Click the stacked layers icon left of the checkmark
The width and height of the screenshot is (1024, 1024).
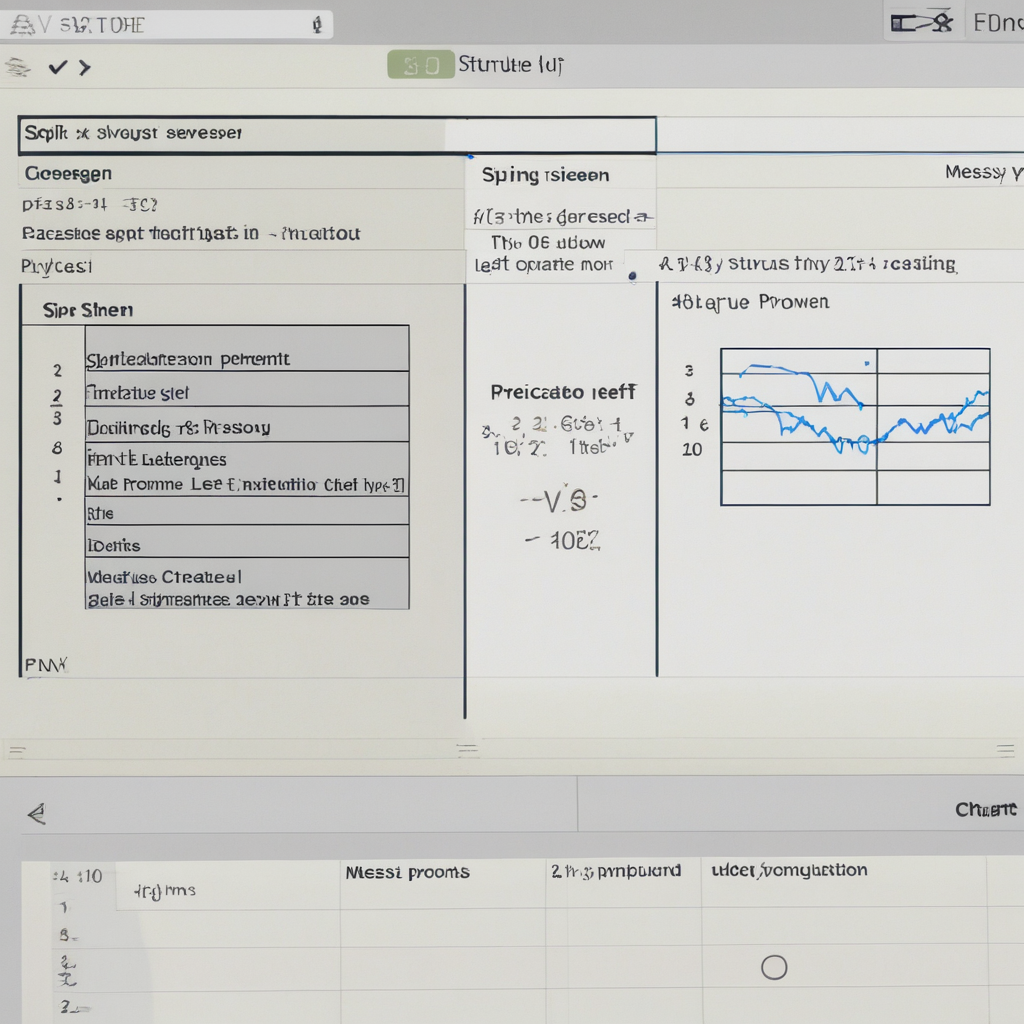[18, 67]
